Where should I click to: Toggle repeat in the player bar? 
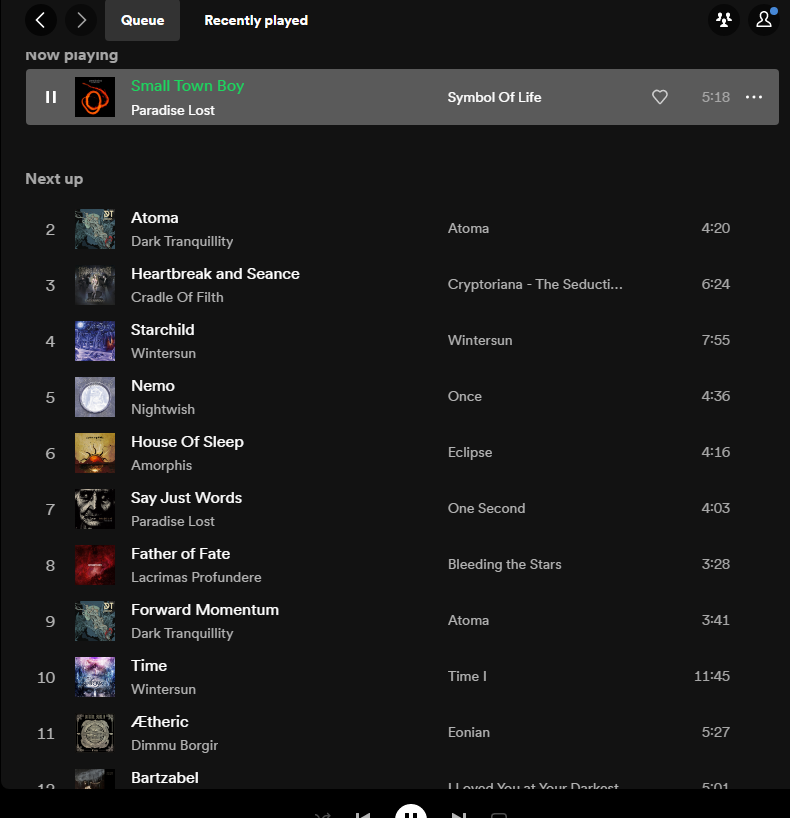[499, 815]
